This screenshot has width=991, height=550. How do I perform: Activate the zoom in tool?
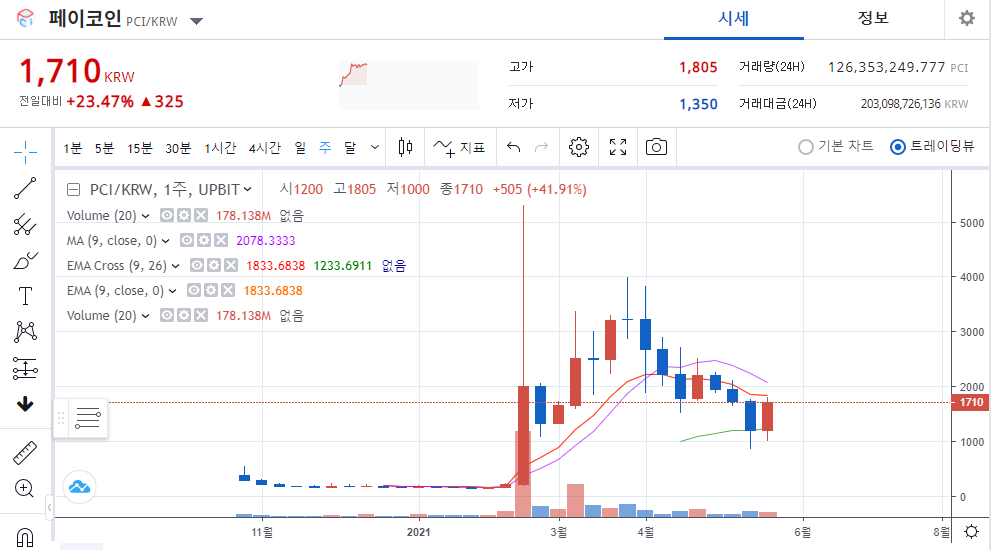(x=24, y=488)
